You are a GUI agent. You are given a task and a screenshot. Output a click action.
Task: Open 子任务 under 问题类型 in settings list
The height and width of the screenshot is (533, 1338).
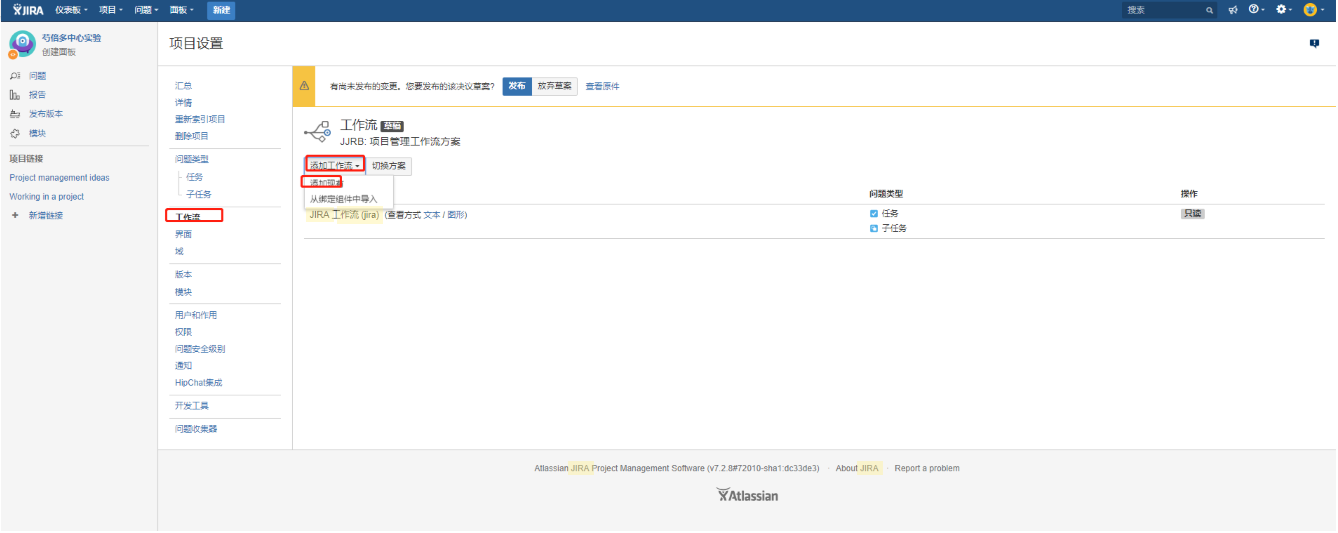199,194
